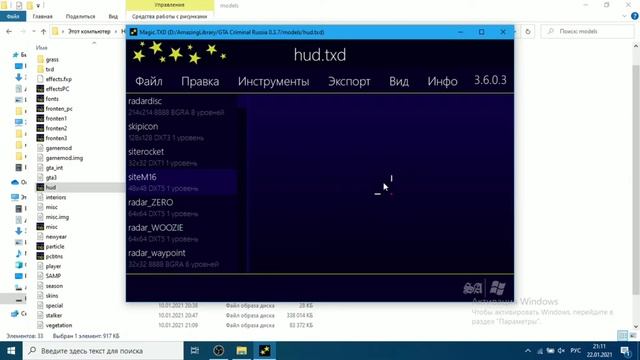Click the taskbar search box

(103, 351)
